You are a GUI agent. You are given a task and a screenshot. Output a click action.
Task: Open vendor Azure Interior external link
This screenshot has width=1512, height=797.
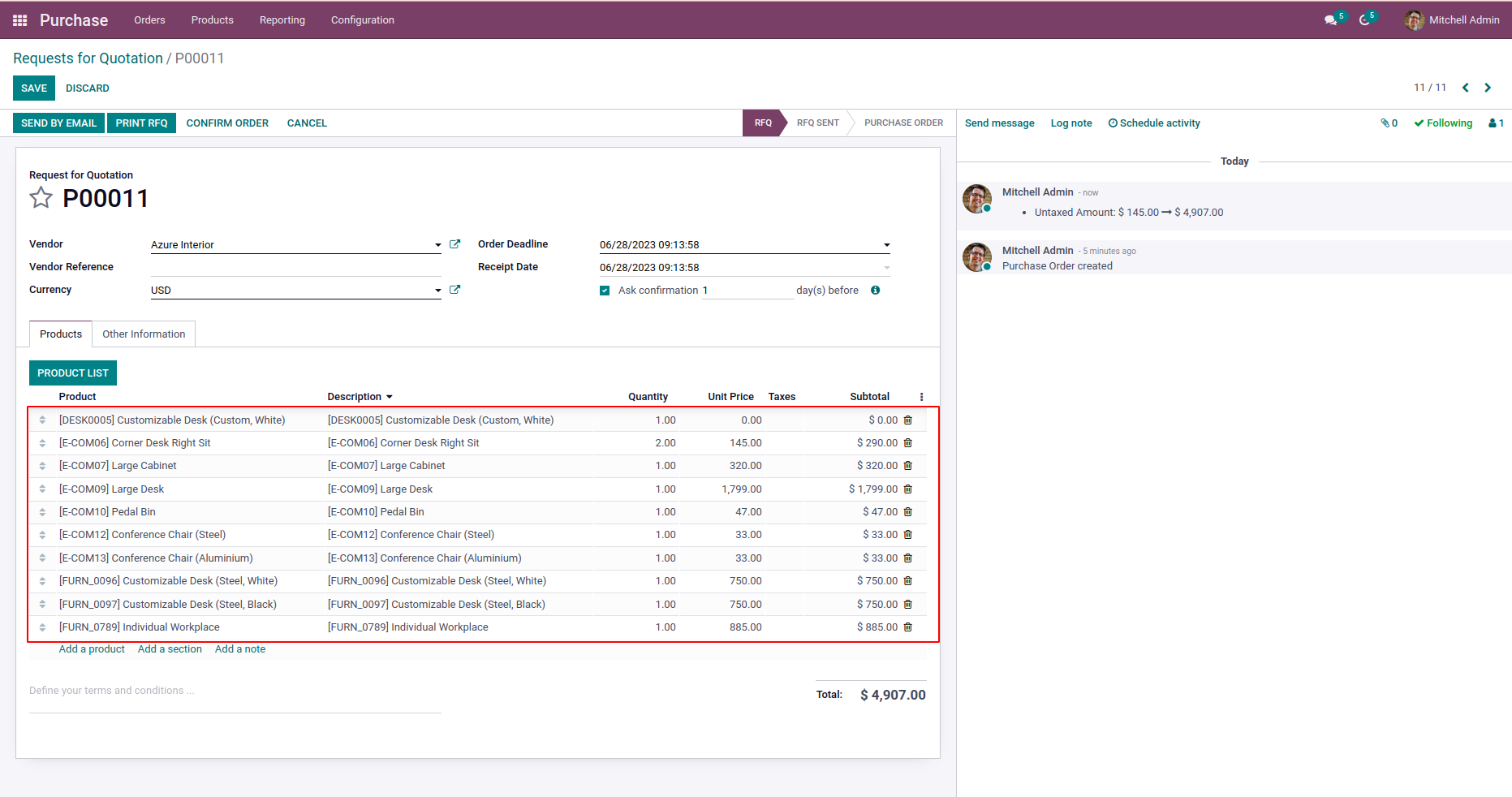coord(454,244)
